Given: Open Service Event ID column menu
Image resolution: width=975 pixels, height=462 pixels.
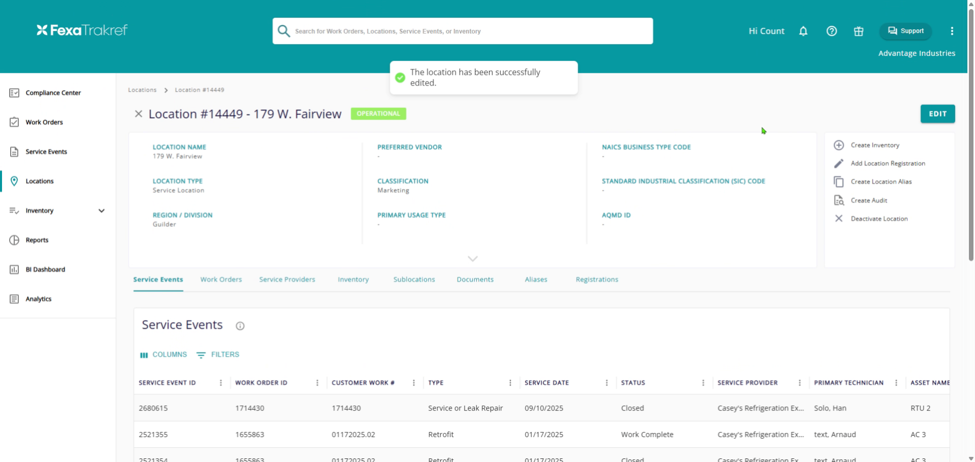Looking at the screenshot, I should coord(221,383).
